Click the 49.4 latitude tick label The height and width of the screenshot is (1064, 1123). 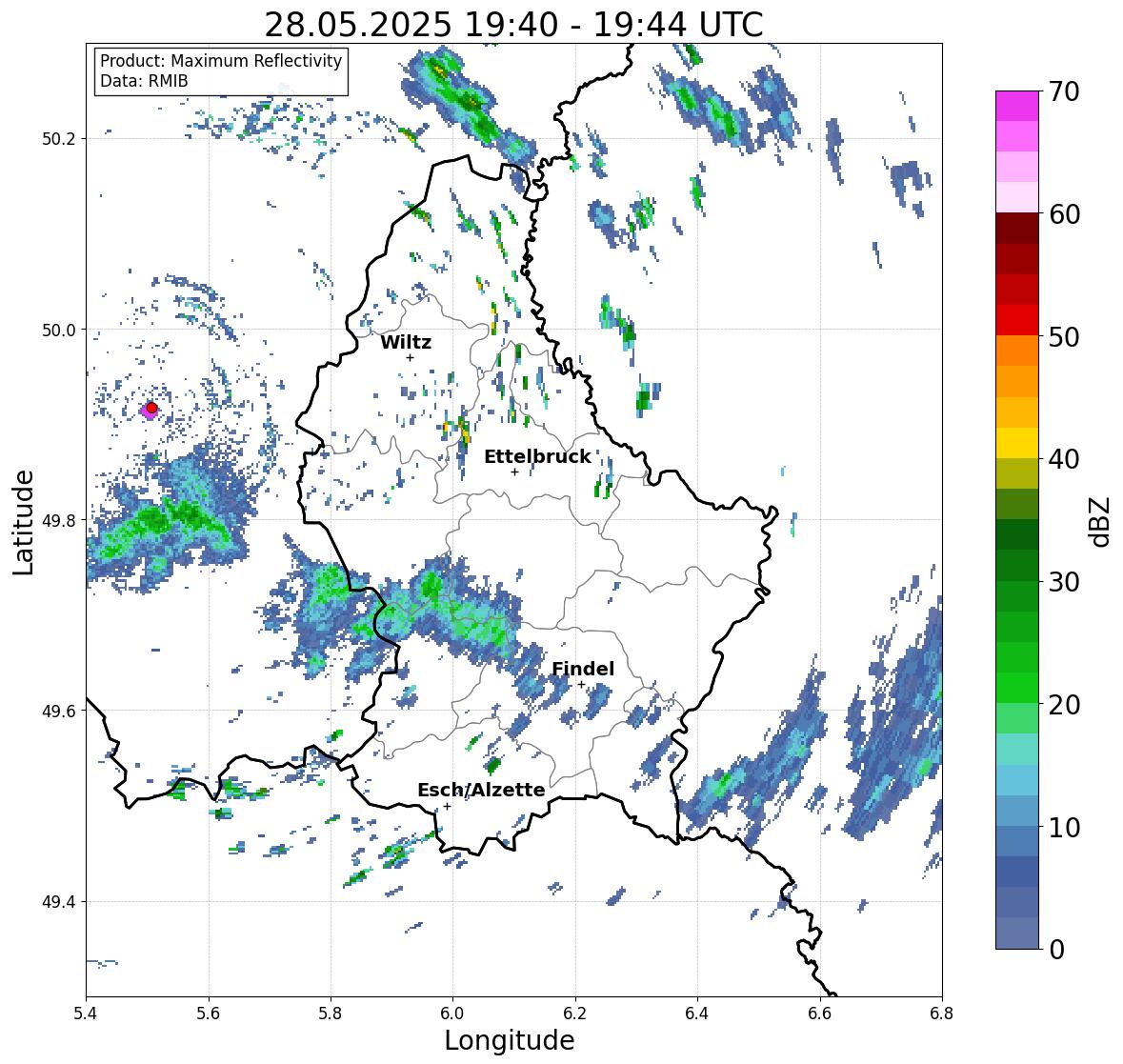click(x=59, y=902)
